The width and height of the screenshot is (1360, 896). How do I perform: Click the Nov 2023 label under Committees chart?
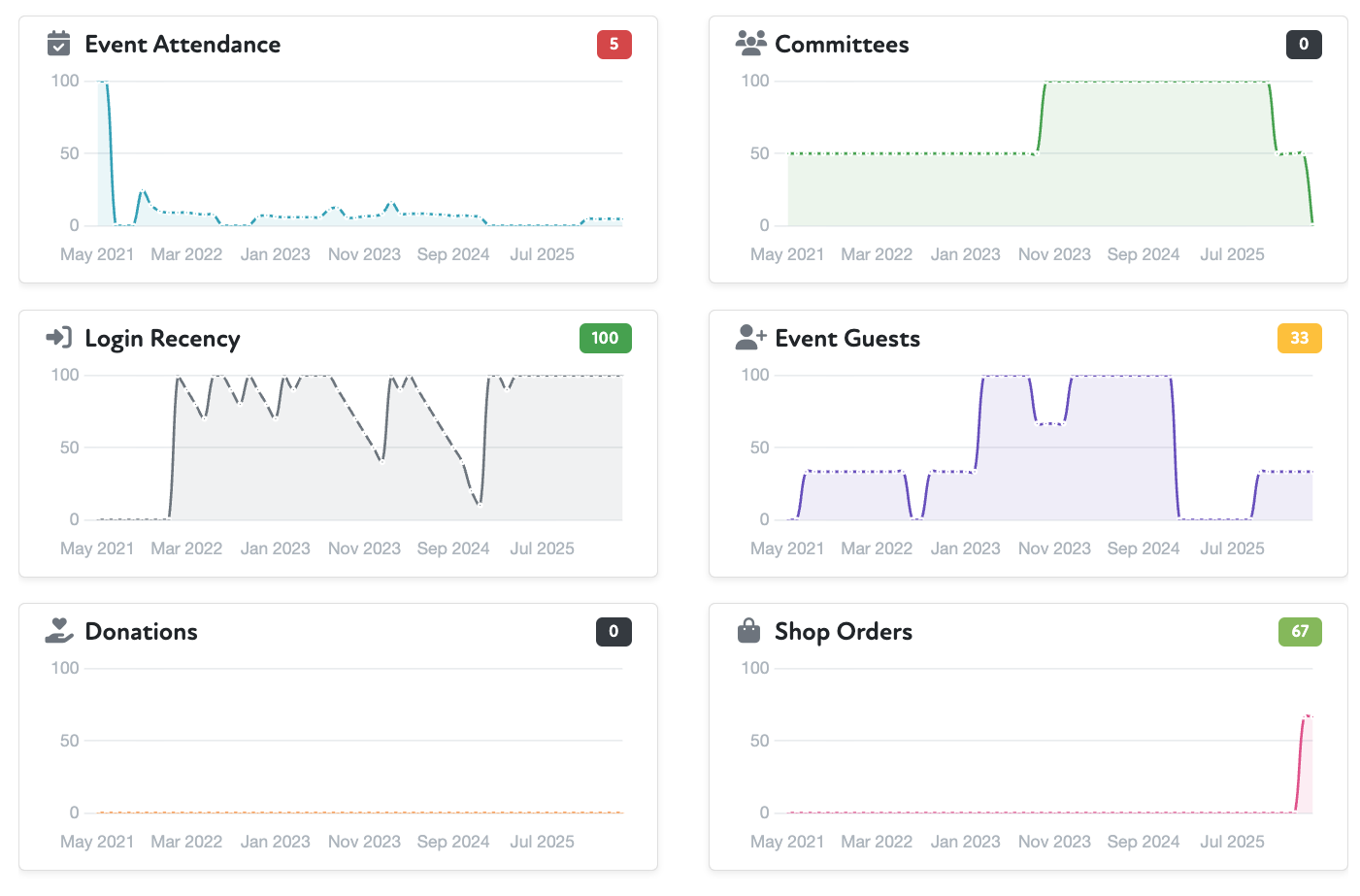point(1054,254)
